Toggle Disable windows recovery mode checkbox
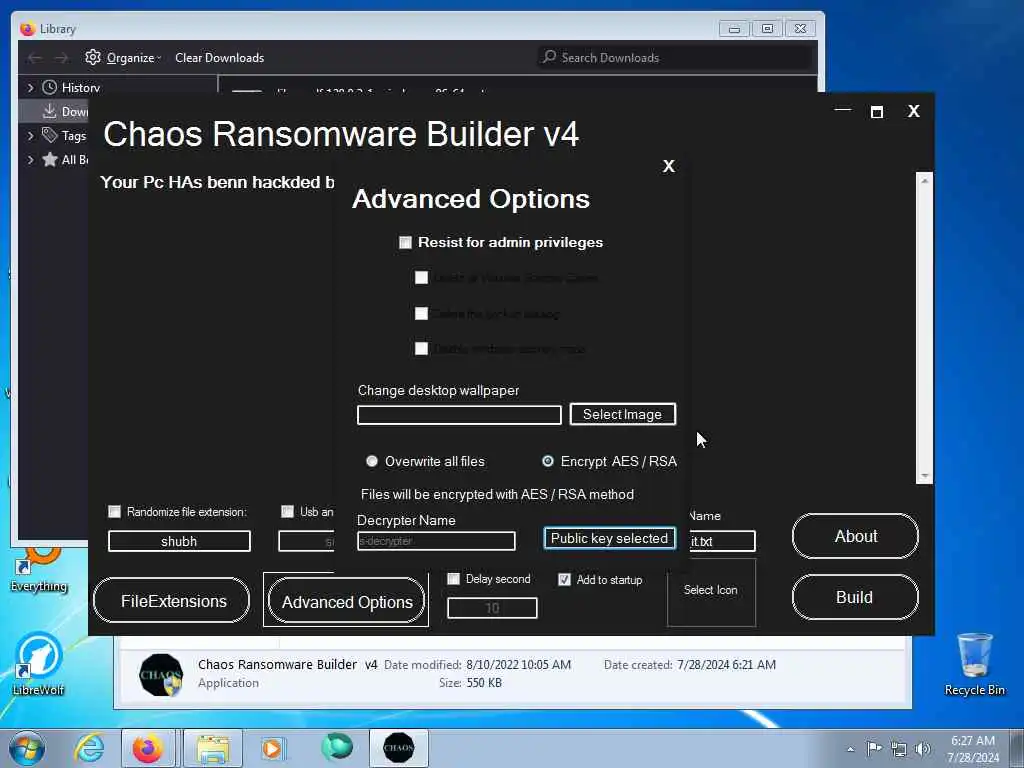Viewport: 1024px width, 768px height. (421, 348)
